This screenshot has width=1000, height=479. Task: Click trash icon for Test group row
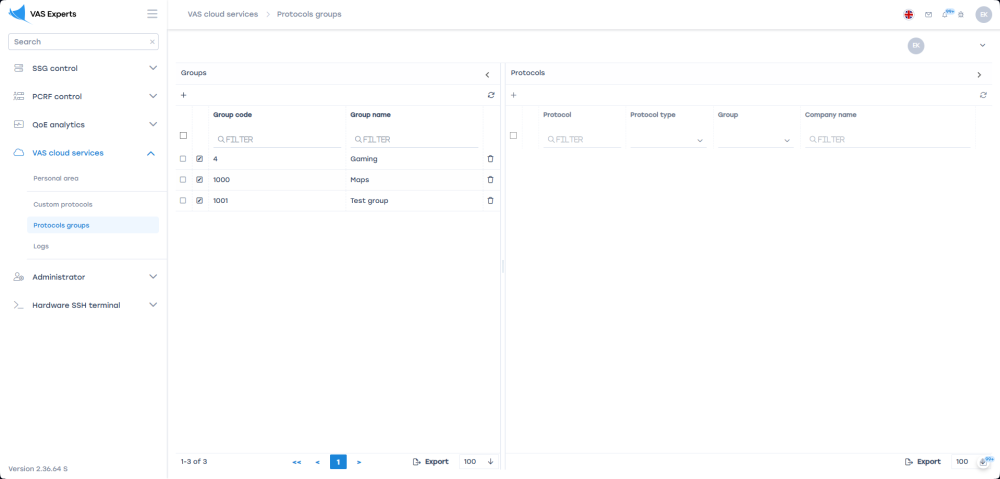pos(490,201)
